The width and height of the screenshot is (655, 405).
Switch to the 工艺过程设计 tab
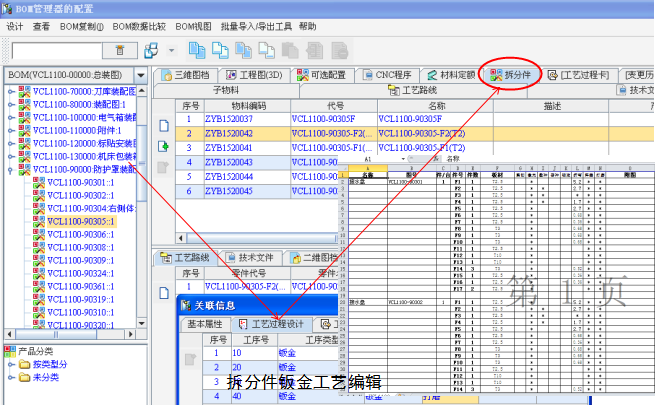[271, 324]
